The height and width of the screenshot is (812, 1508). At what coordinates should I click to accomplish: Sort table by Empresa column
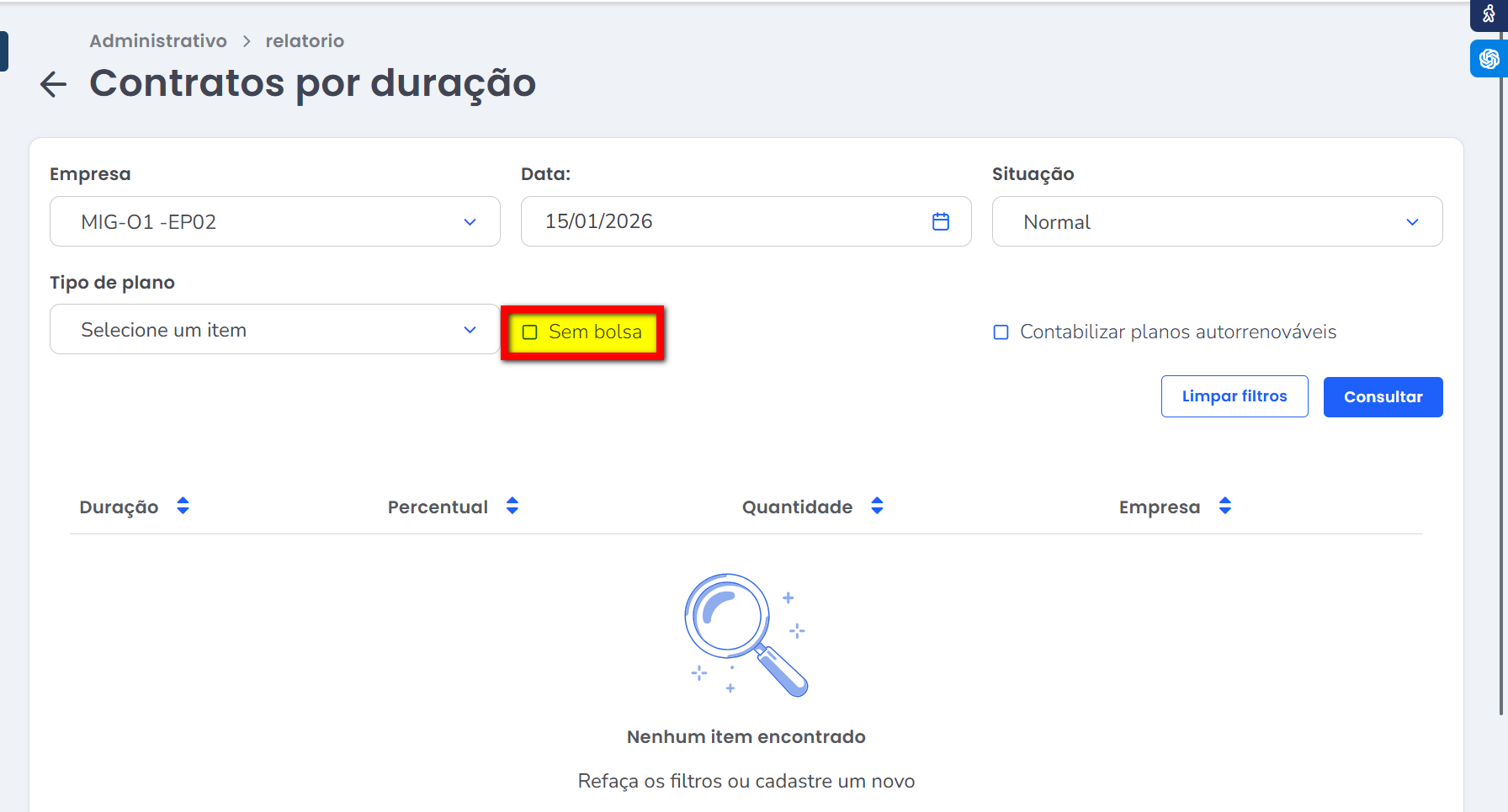pos(1224,507)
